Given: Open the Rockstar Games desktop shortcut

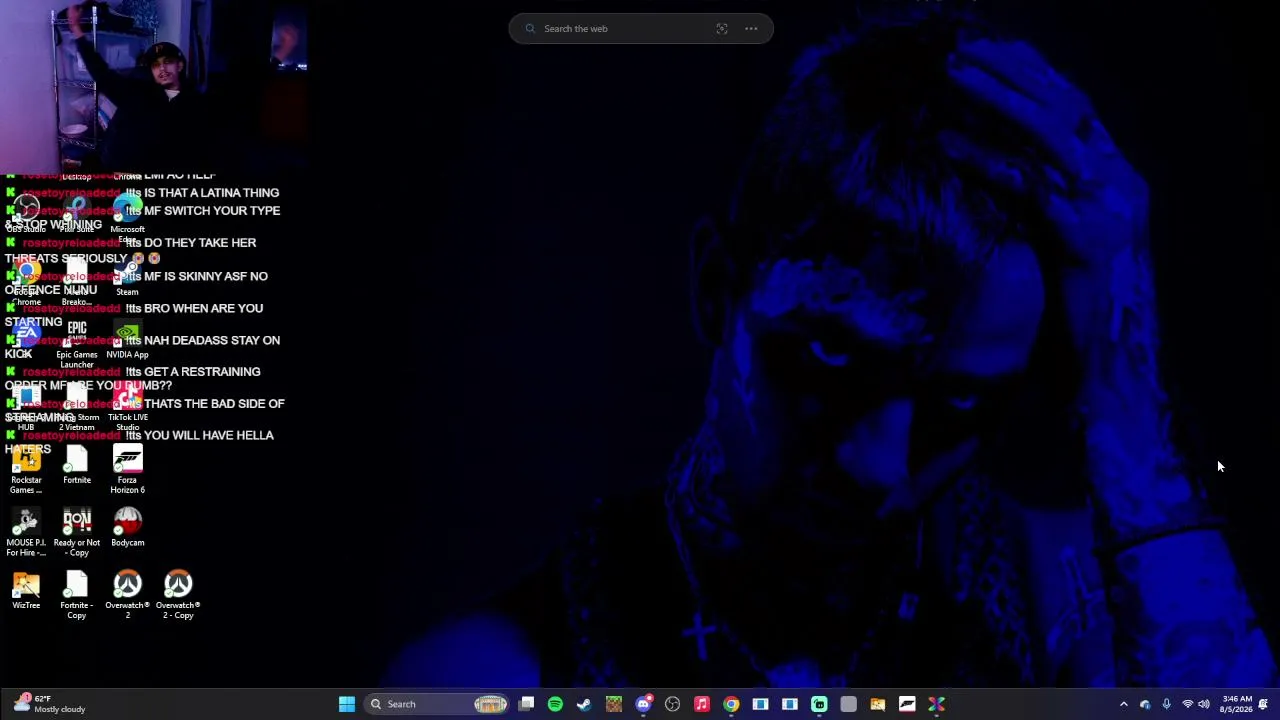Looking at the screenshot, I should (26, 471).
